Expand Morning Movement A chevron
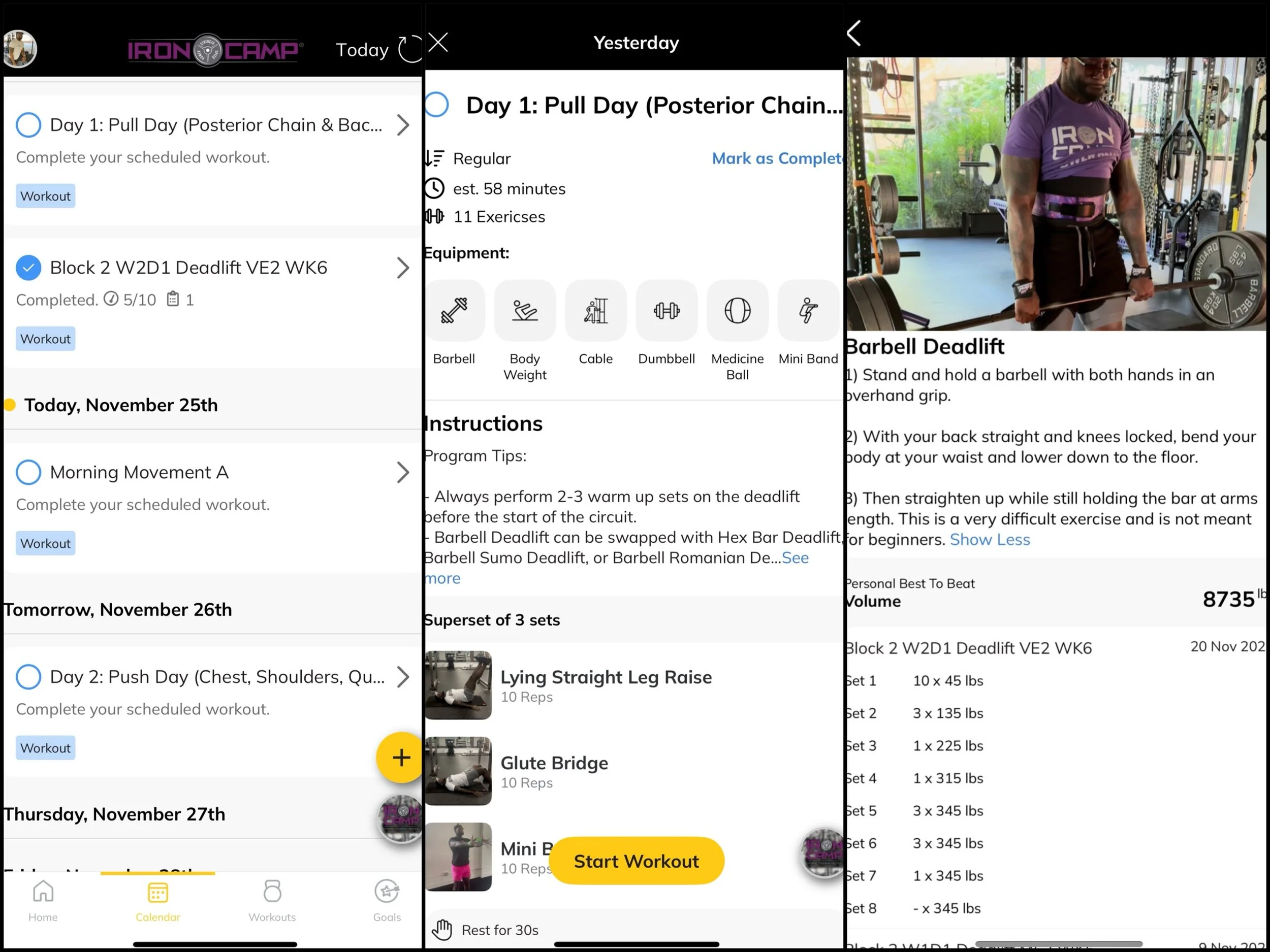 (x=403, y=472)
